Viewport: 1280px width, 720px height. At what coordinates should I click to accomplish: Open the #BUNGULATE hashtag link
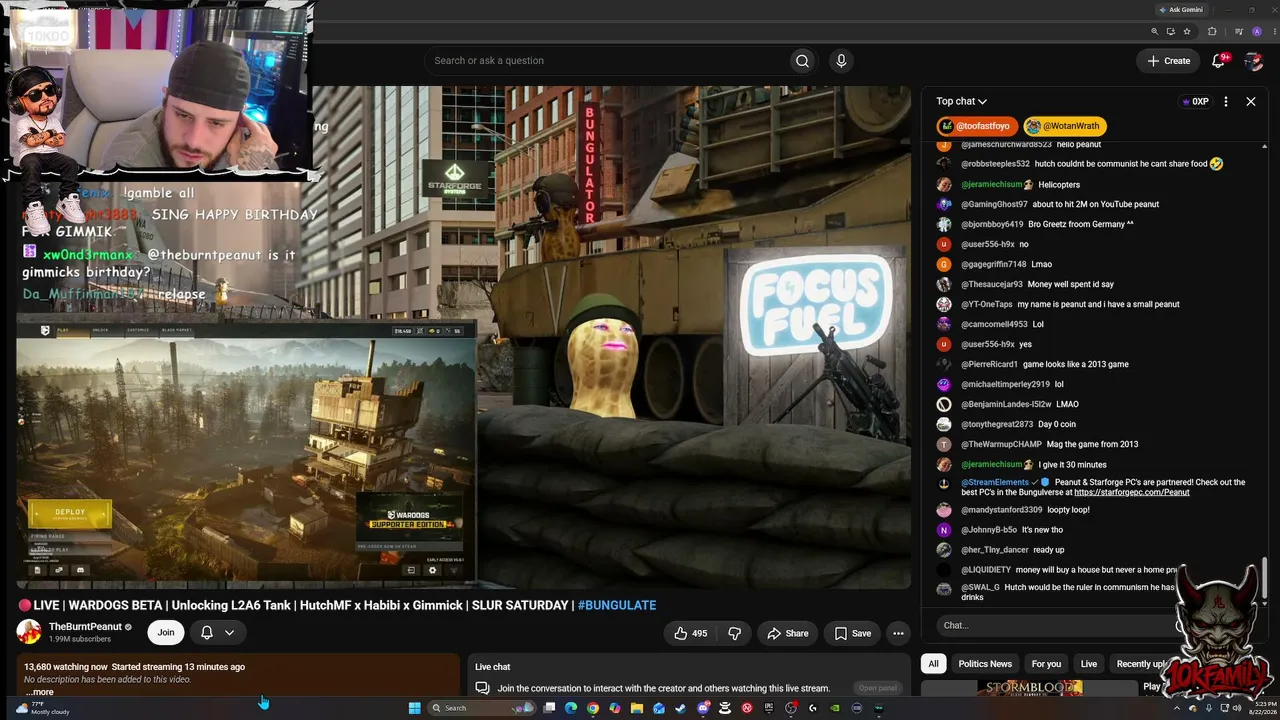point(617,605)
